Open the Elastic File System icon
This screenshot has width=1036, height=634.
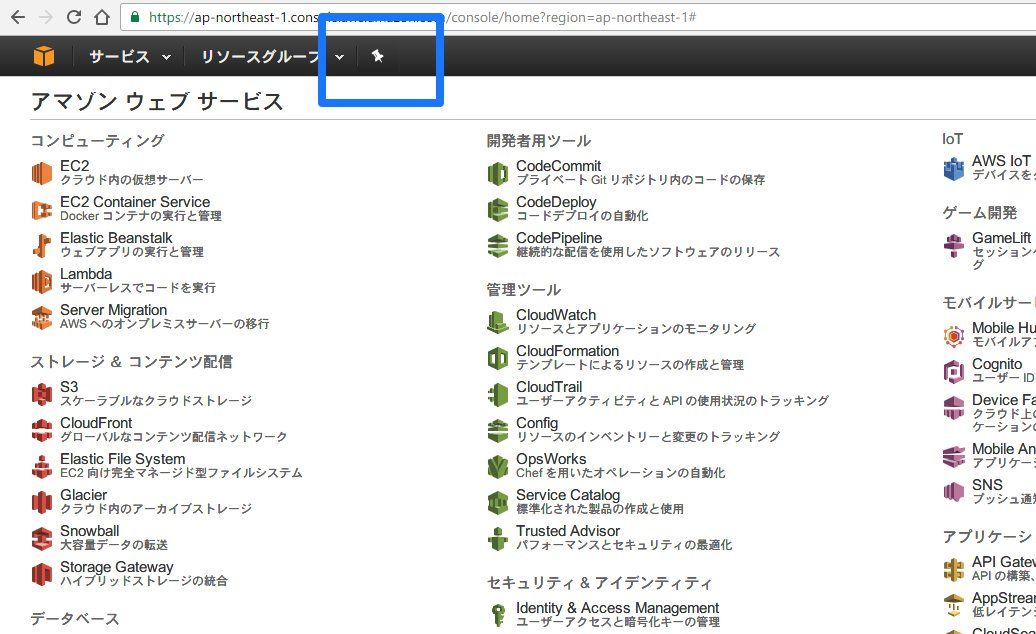pos(42,466)
